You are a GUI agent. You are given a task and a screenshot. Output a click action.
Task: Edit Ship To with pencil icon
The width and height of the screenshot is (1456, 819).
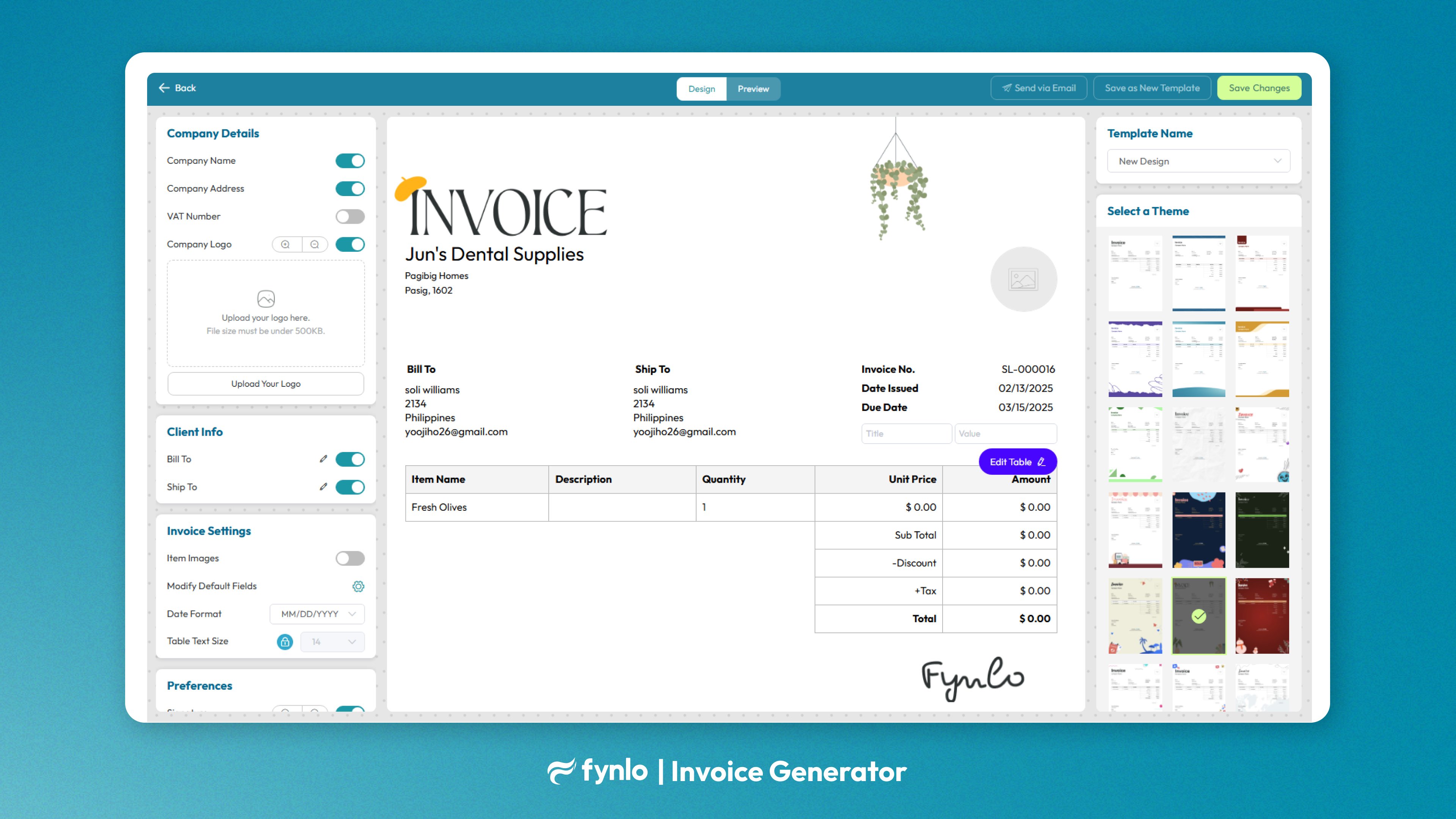(x=323, y=486)
